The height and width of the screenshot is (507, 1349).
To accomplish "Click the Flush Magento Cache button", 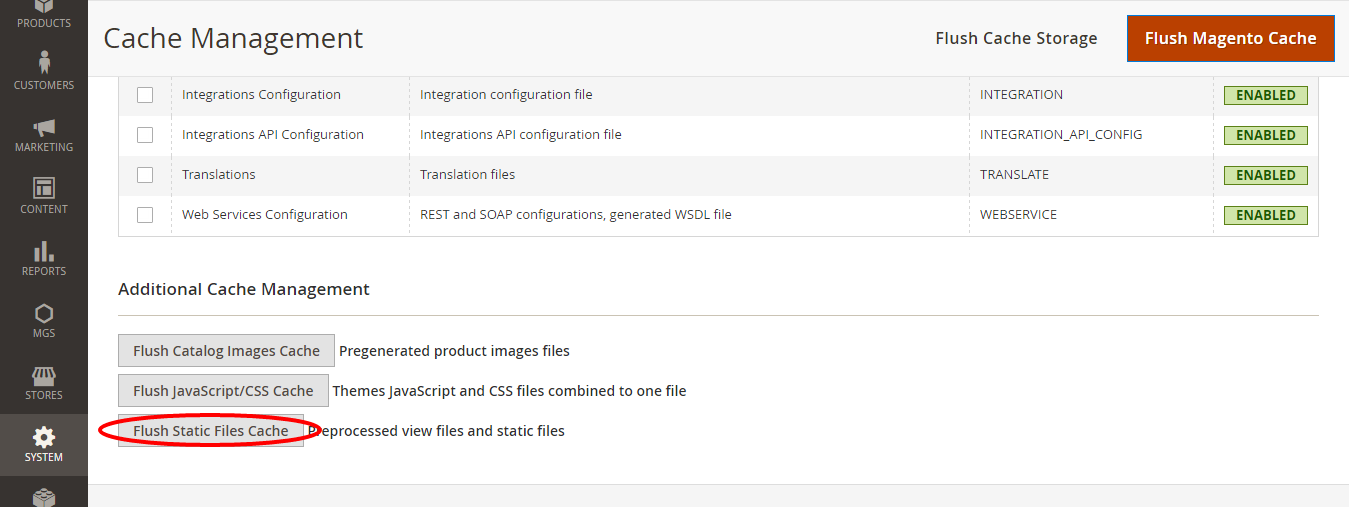I will [x=1230, y=39].
